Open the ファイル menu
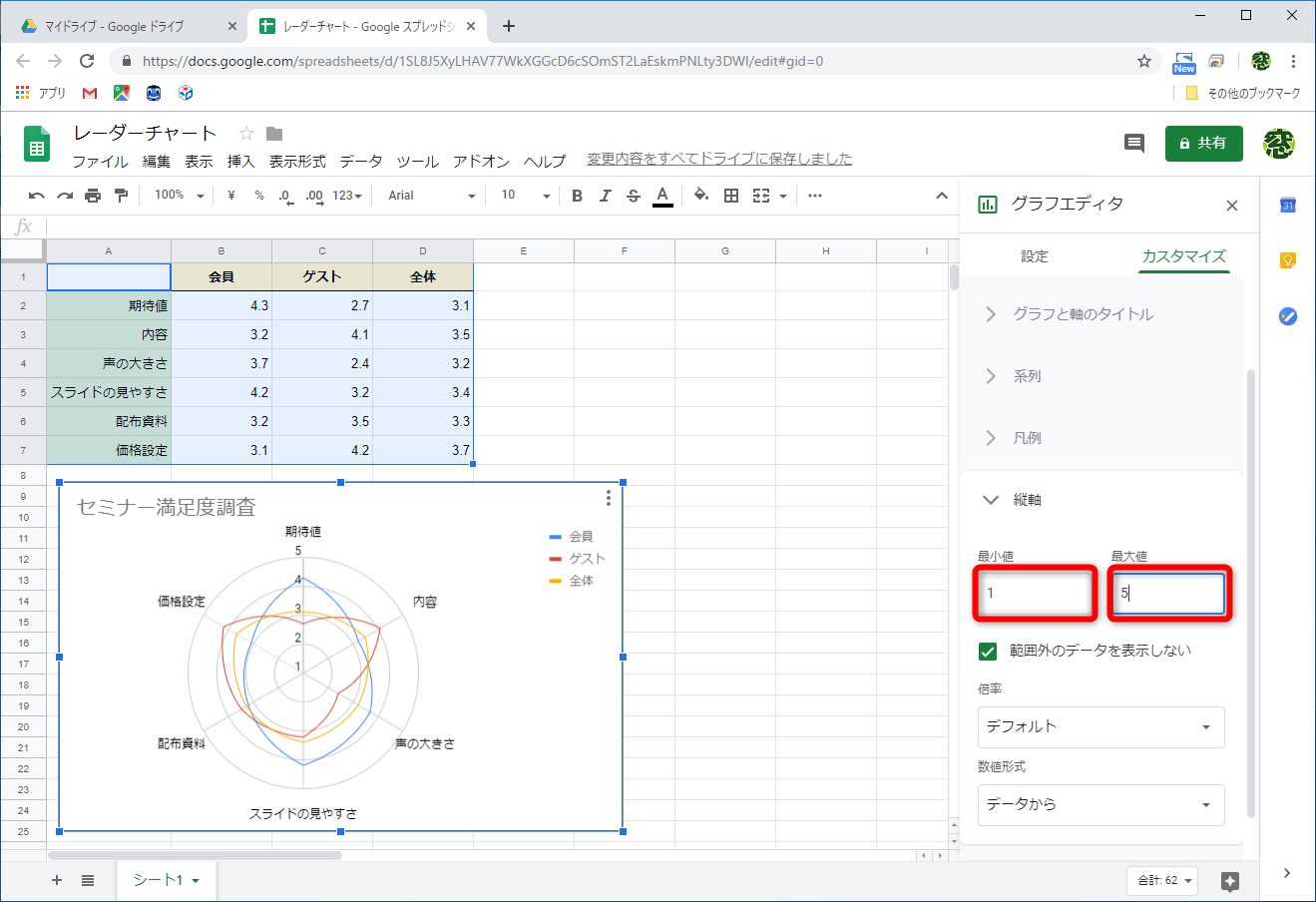 100,161
